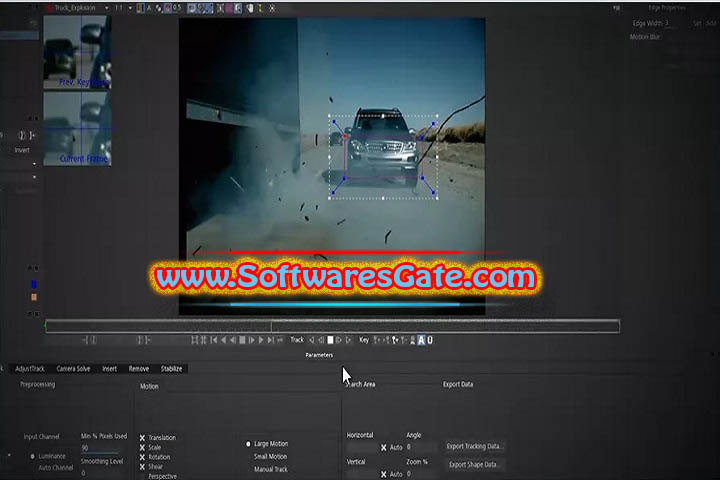Toggle the Translation motion checkbox
This screenshot has width=720, height=480.
(142, 438)
